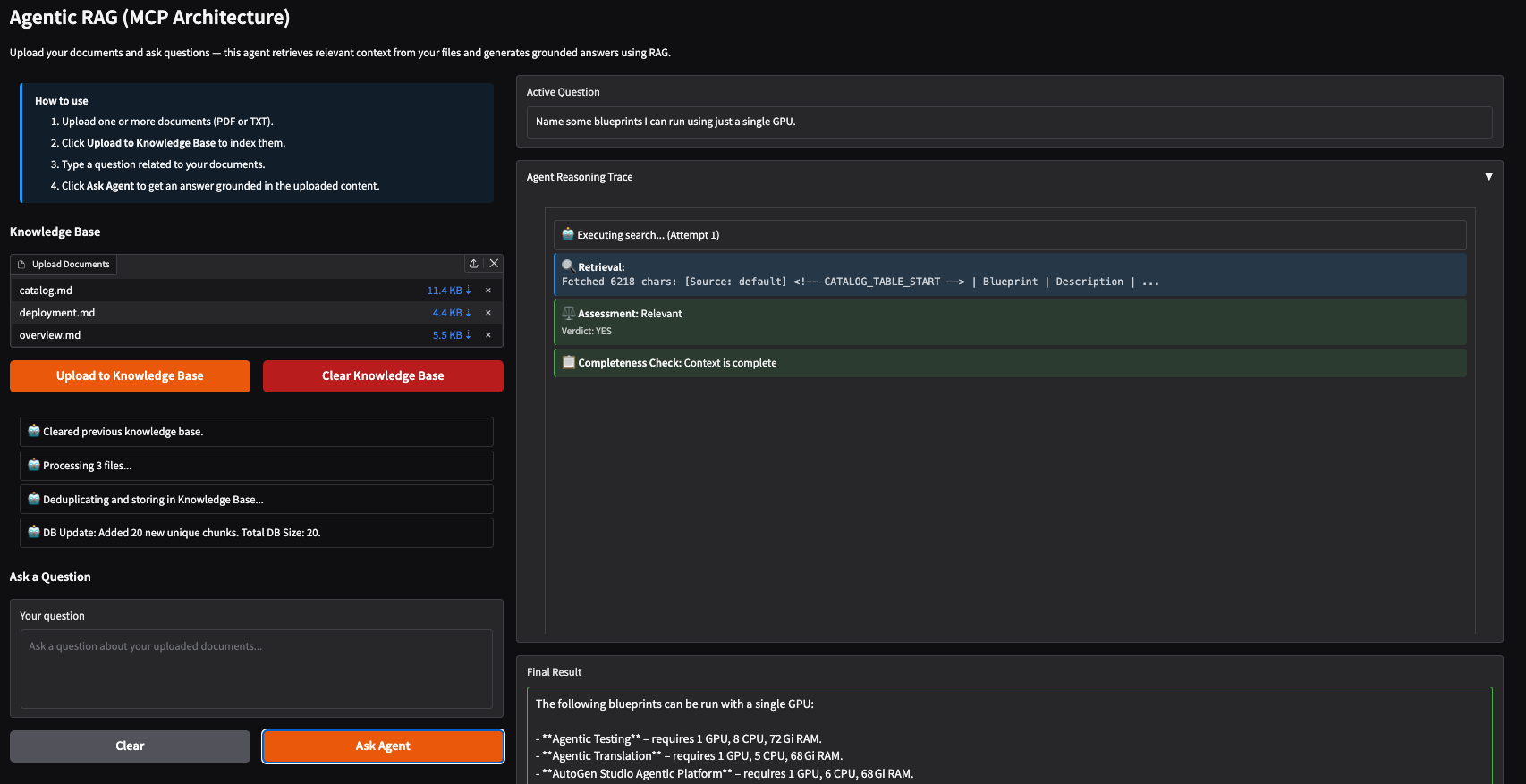Click the scales icon beside Assessment
Image resolution: width=1526 pixels, height=784 pixels.
tap(568, 312)
